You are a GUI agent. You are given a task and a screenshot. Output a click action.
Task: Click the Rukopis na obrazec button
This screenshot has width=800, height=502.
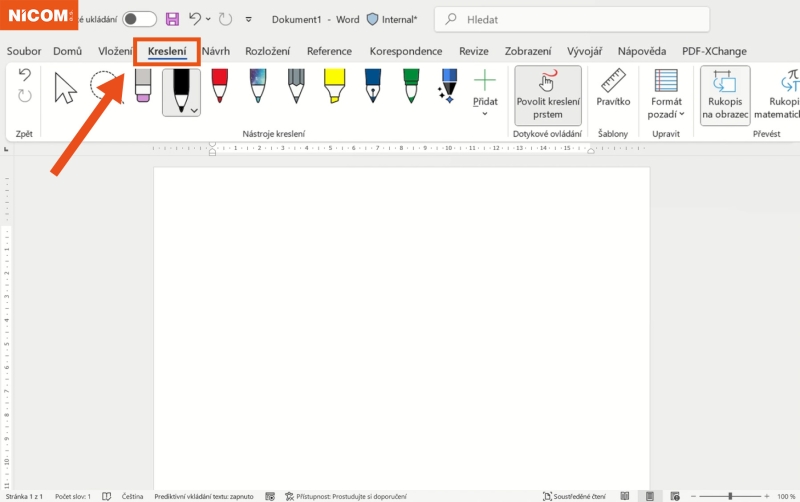pyautogui.click(x=725, y=96)
